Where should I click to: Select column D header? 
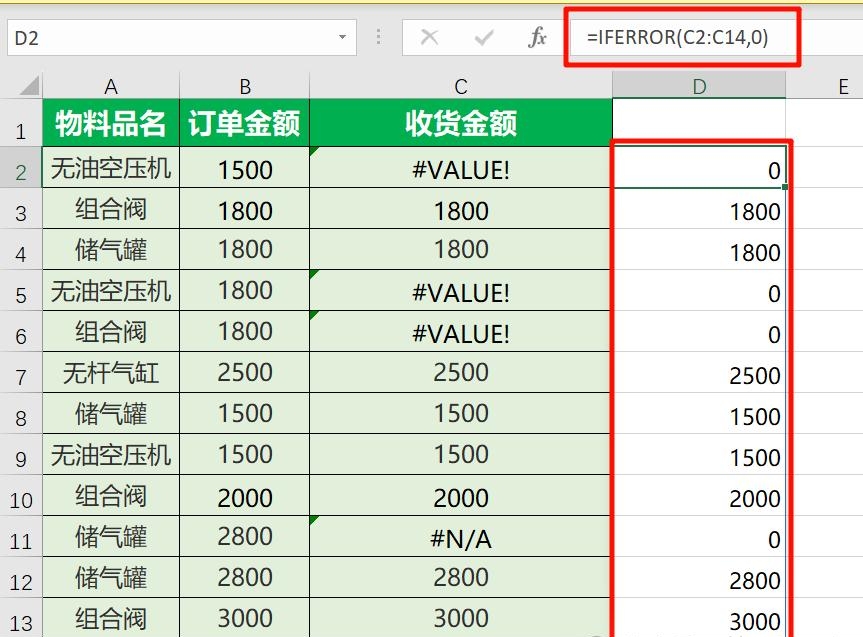pos(699,86)
